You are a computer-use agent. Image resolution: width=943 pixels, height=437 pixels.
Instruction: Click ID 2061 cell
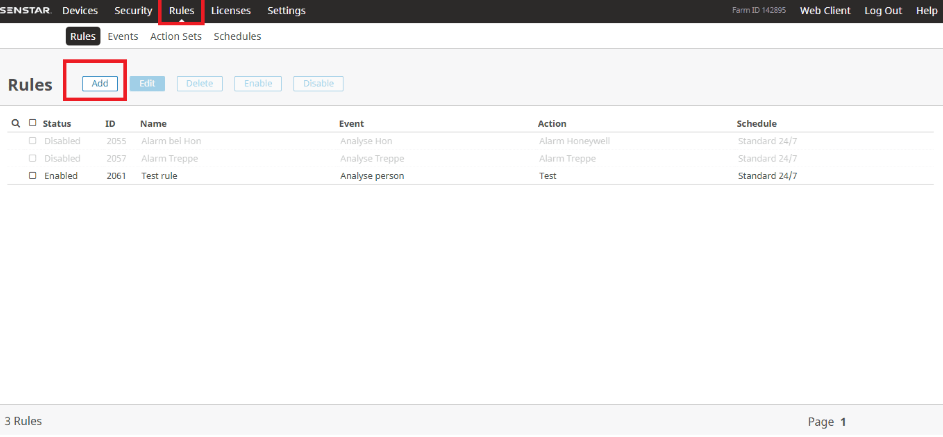tap(116, 176)
